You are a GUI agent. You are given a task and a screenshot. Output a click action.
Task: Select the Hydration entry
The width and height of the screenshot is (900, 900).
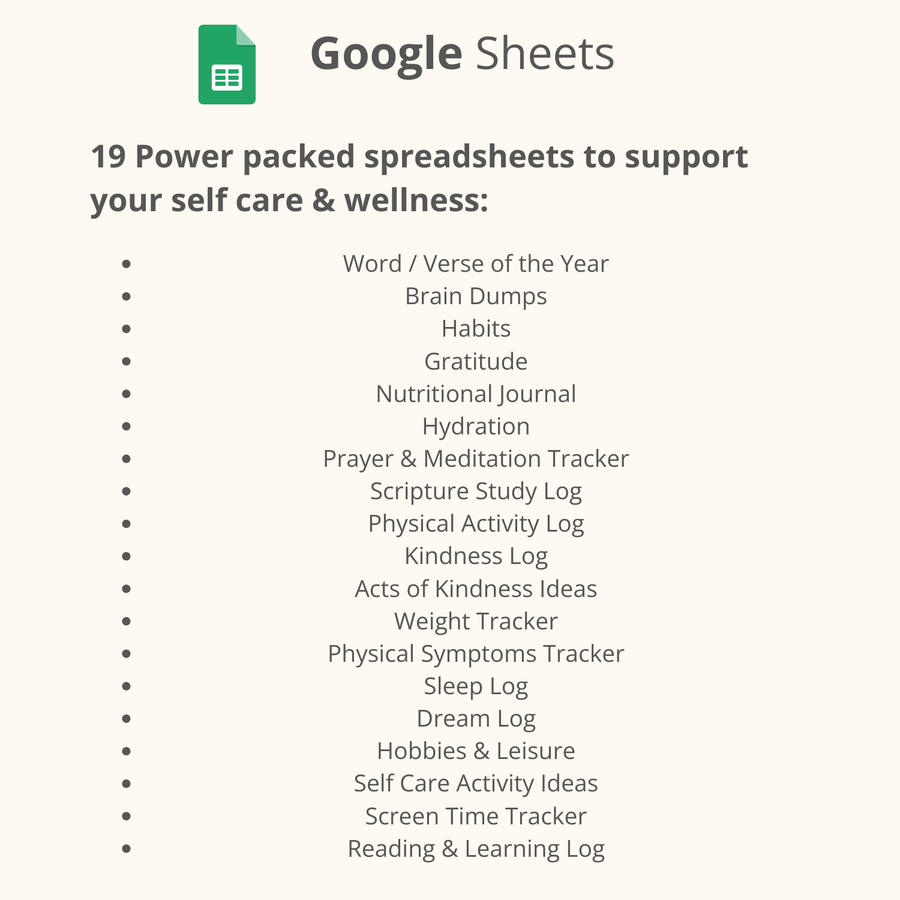tap(475, 427)
